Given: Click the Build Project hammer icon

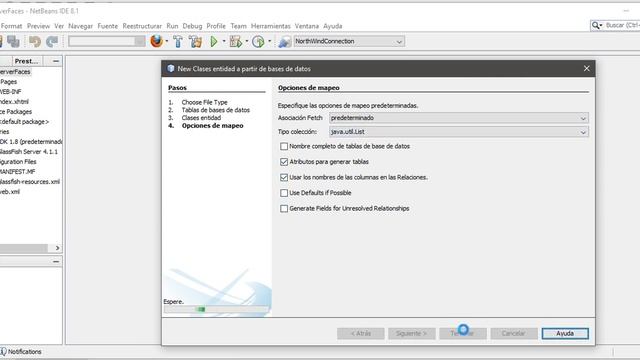Looking at the screenshot, I should tap(178, 41).
